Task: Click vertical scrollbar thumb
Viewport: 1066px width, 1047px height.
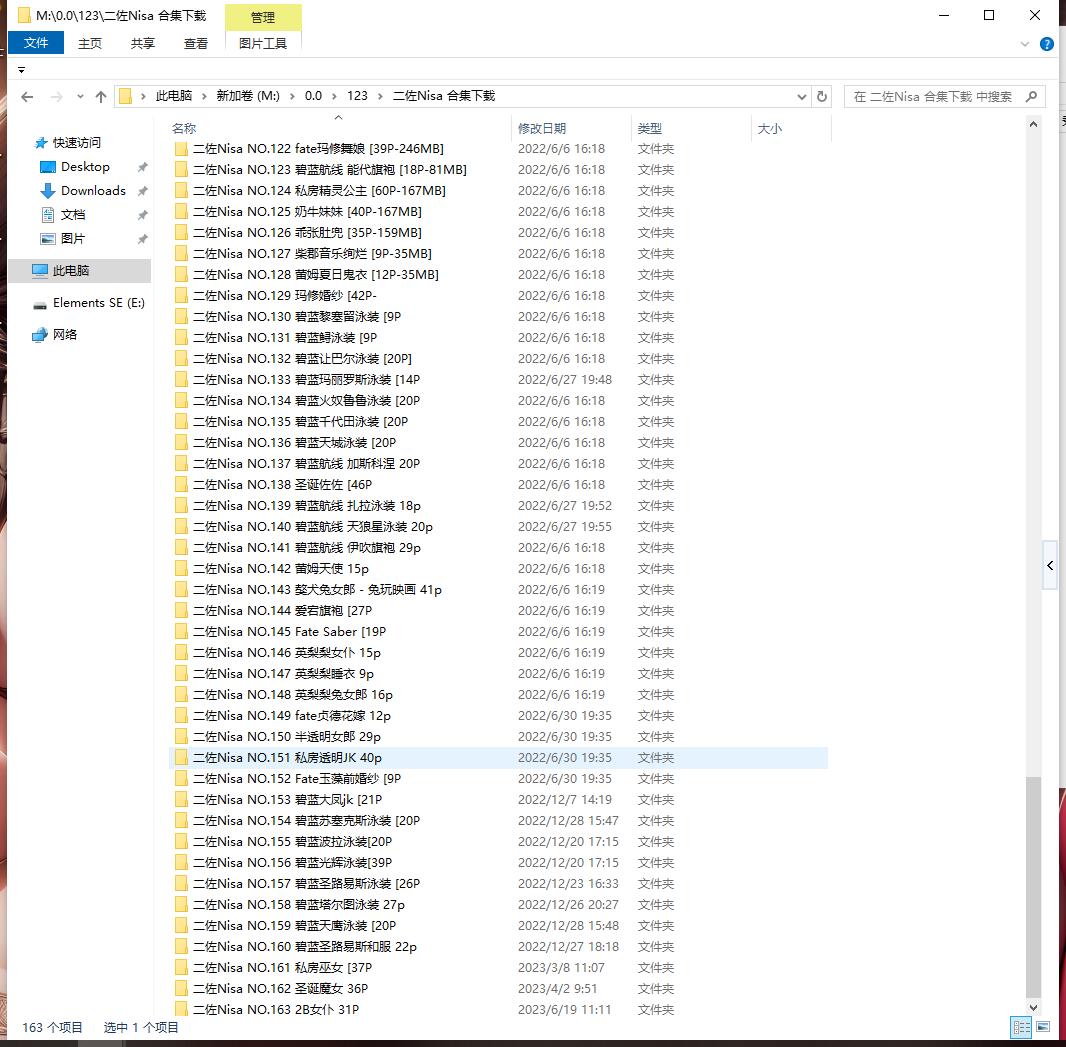Action: pos(1033,887)
